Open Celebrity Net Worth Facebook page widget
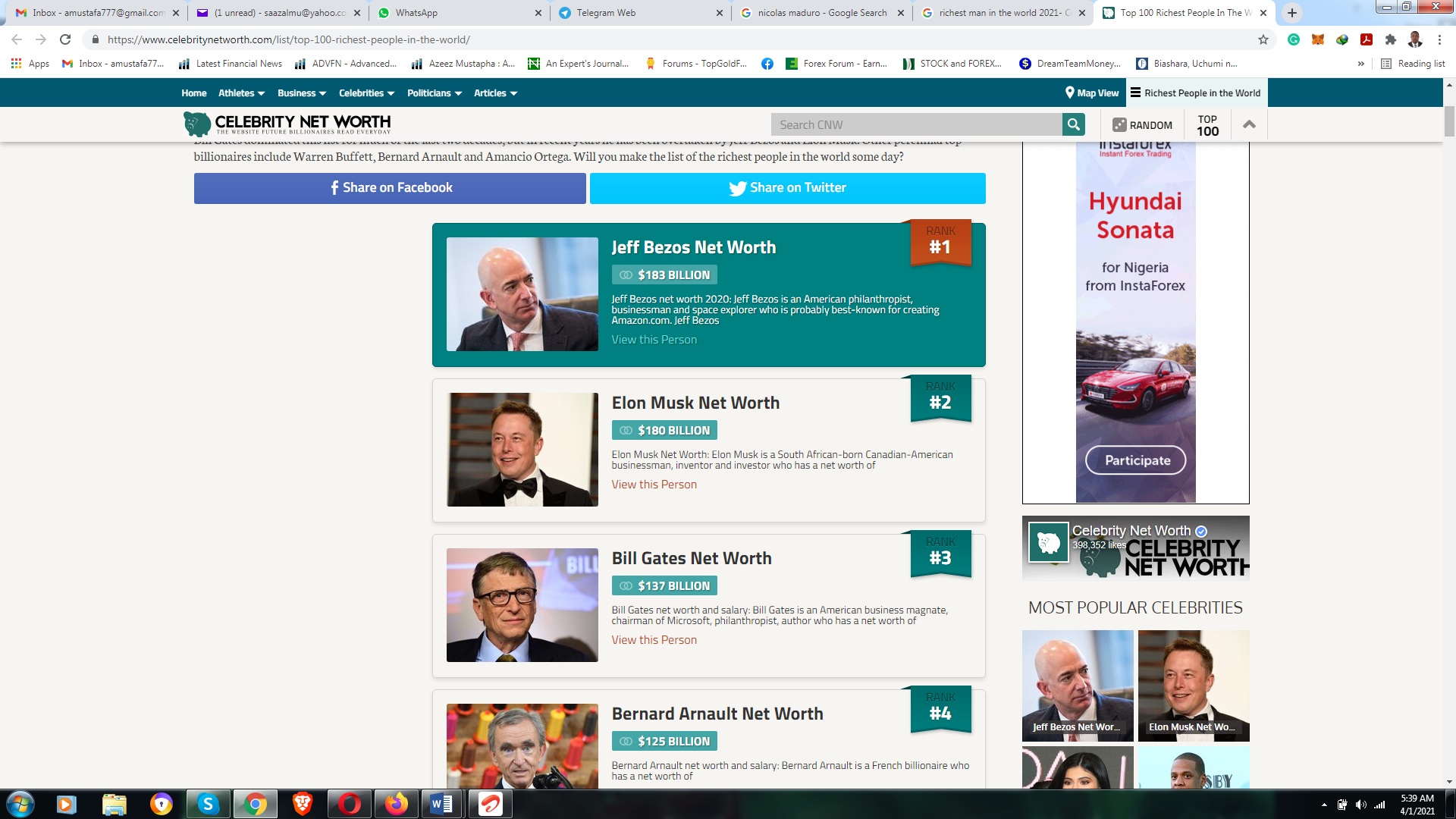Screen dimensions: 1456x819 1135,548
